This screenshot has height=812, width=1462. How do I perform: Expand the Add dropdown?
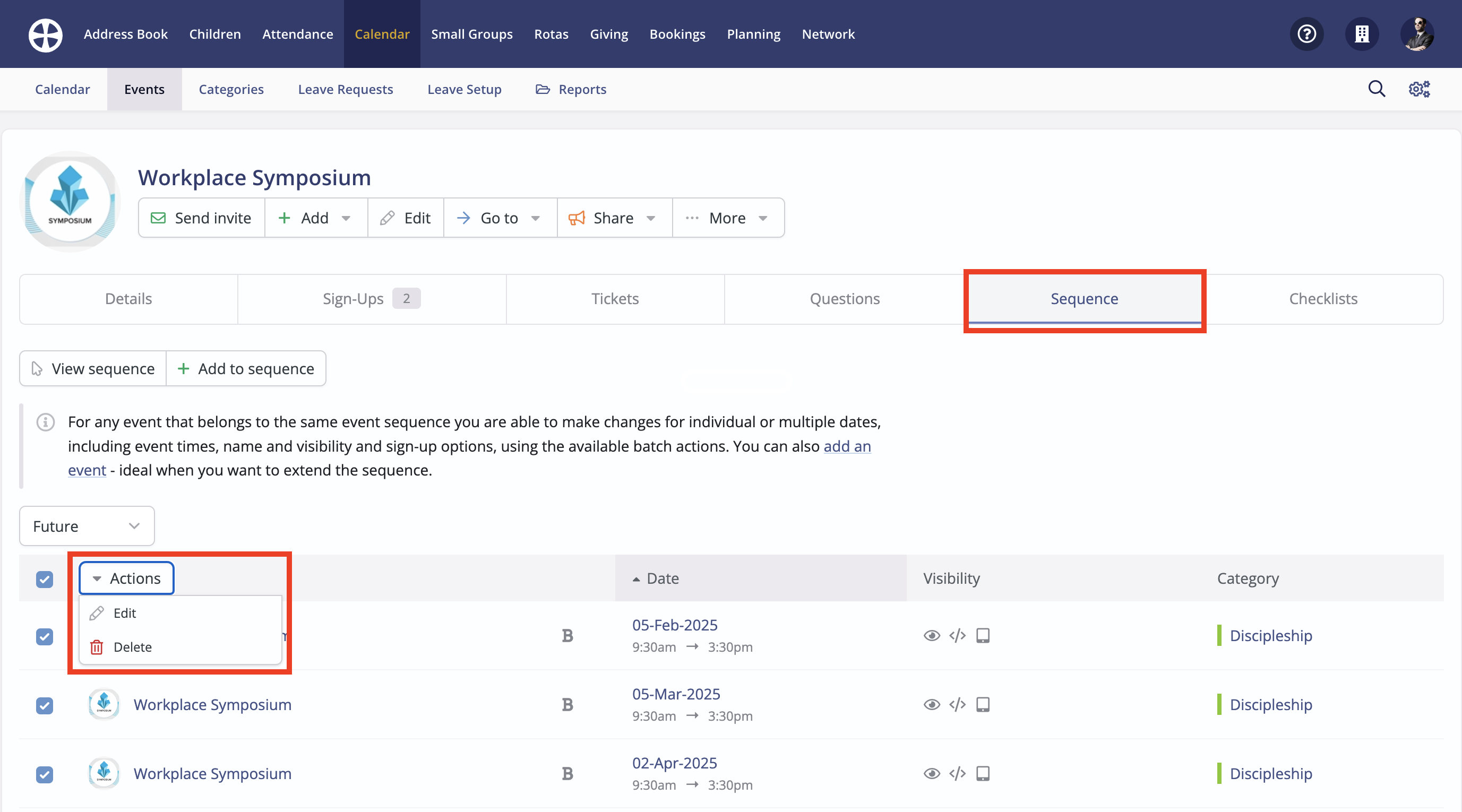point(315,218)
